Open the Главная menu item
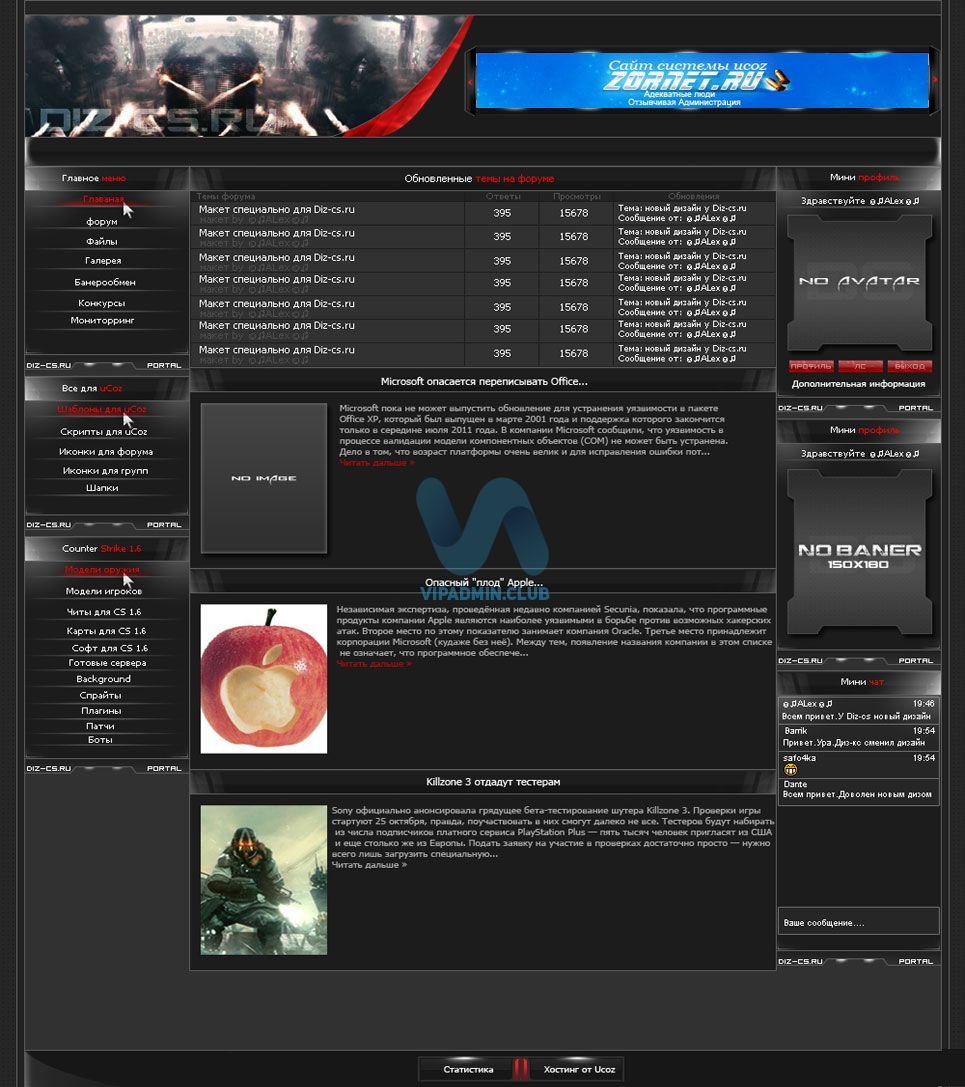The height and width of the screenshot is (1087, 965). tap(103, 199)
